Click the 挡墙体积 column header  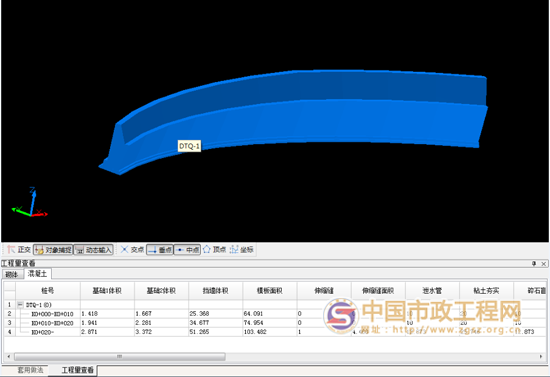[215, 291]
